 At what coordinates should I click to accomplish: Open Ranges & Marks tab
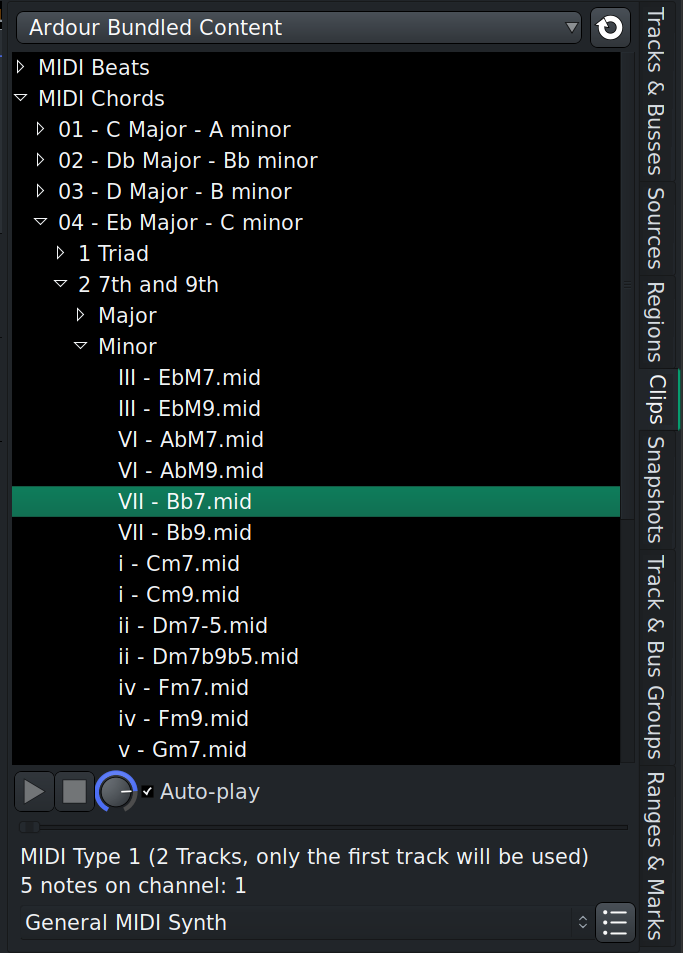point(656,856)
